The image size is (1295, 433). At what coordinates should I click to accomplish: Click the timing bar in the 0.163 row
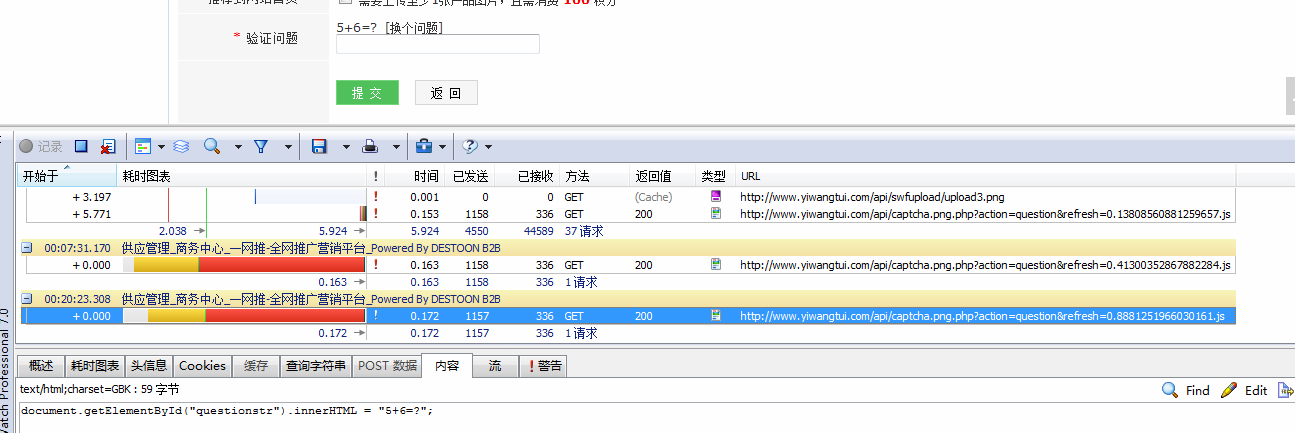click(244, 265)
